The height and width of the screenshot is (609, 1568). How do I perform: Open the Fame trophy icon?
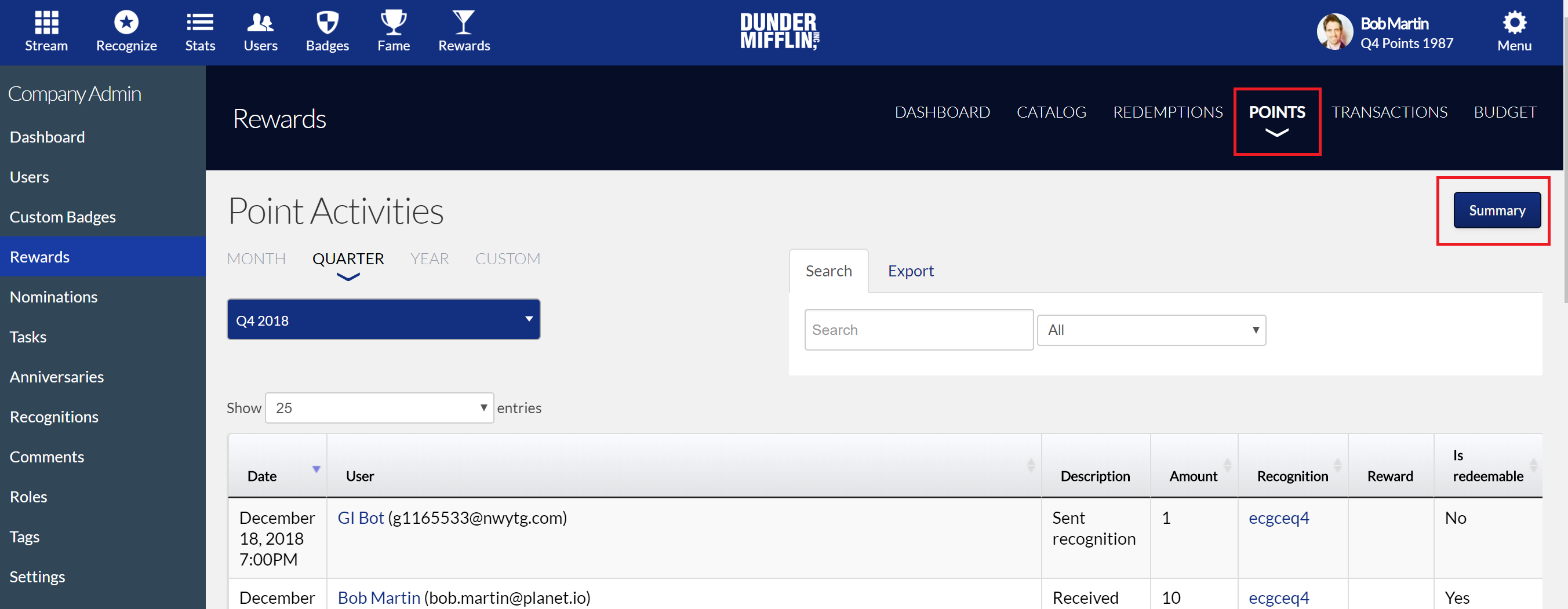(x=393, y=23)
